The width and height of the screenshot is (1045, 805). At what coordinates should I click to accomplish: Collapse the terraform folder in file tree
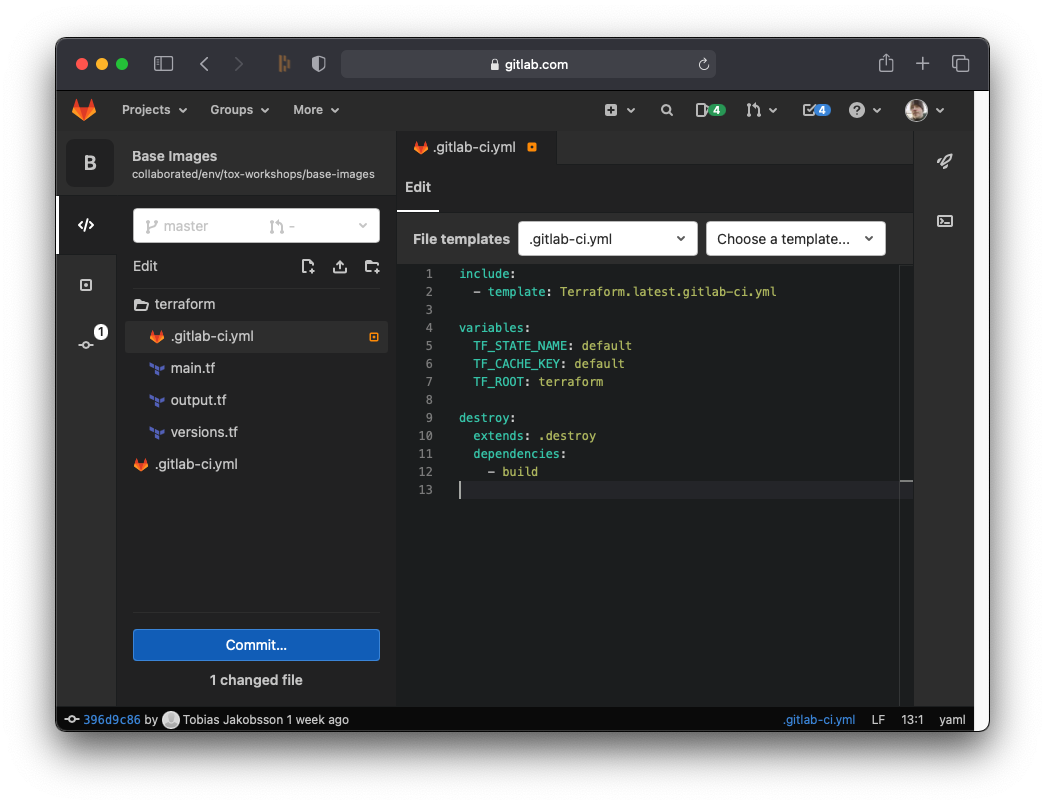point(186,303)
